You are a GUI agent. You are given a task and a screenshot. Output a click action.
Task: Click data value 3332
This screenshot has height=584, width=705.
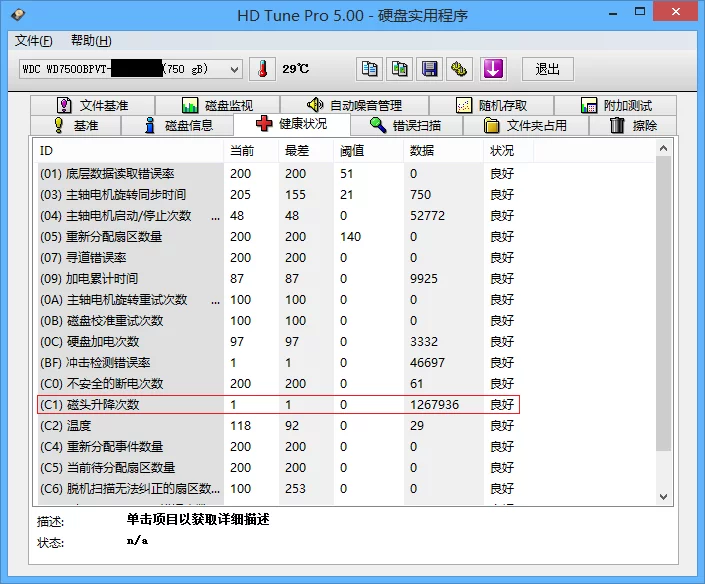point(424,342)
